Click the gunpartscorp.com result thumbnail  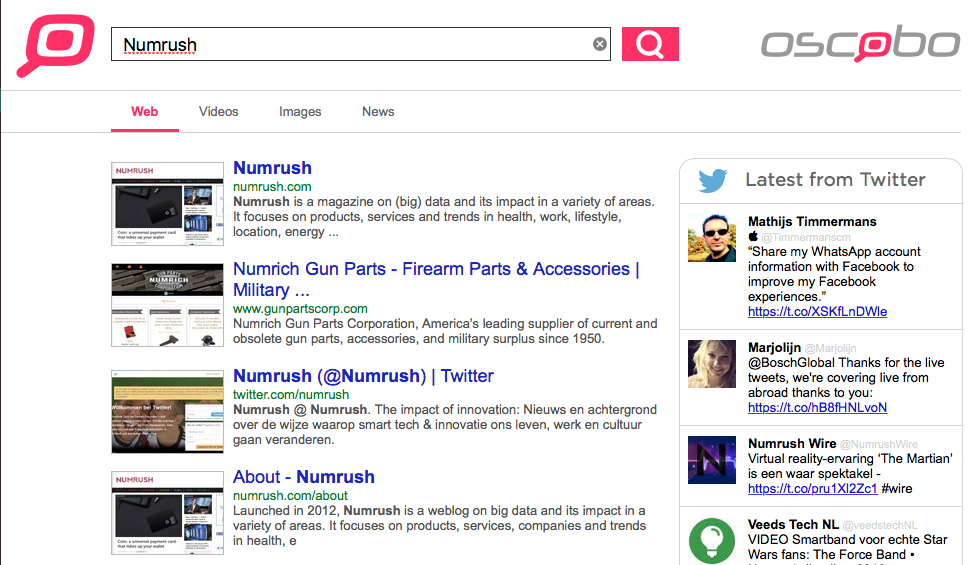167,305
